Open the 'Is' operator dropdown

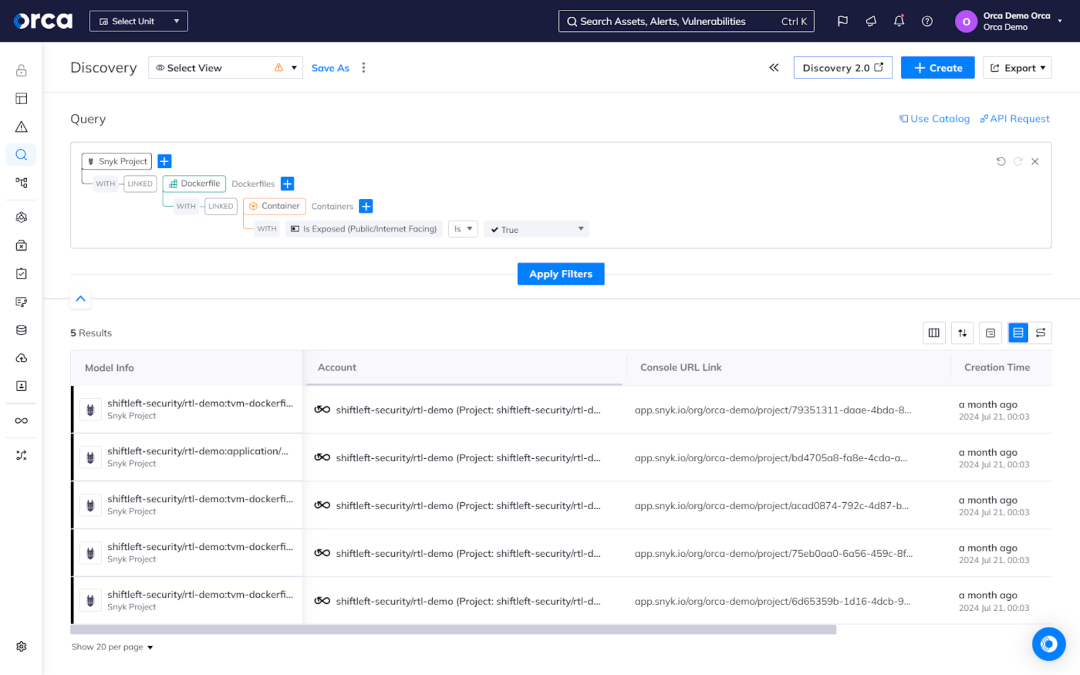[x=463, y=229]
